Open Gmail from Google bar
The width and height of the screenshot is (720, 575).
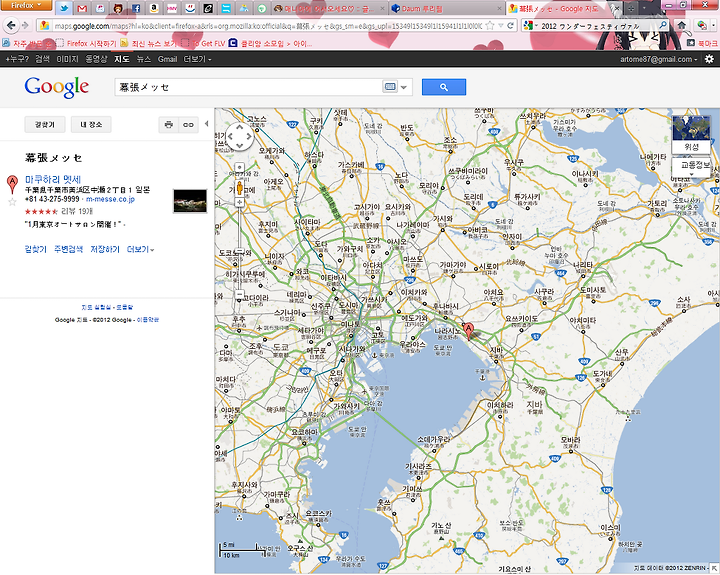point(167,59)
